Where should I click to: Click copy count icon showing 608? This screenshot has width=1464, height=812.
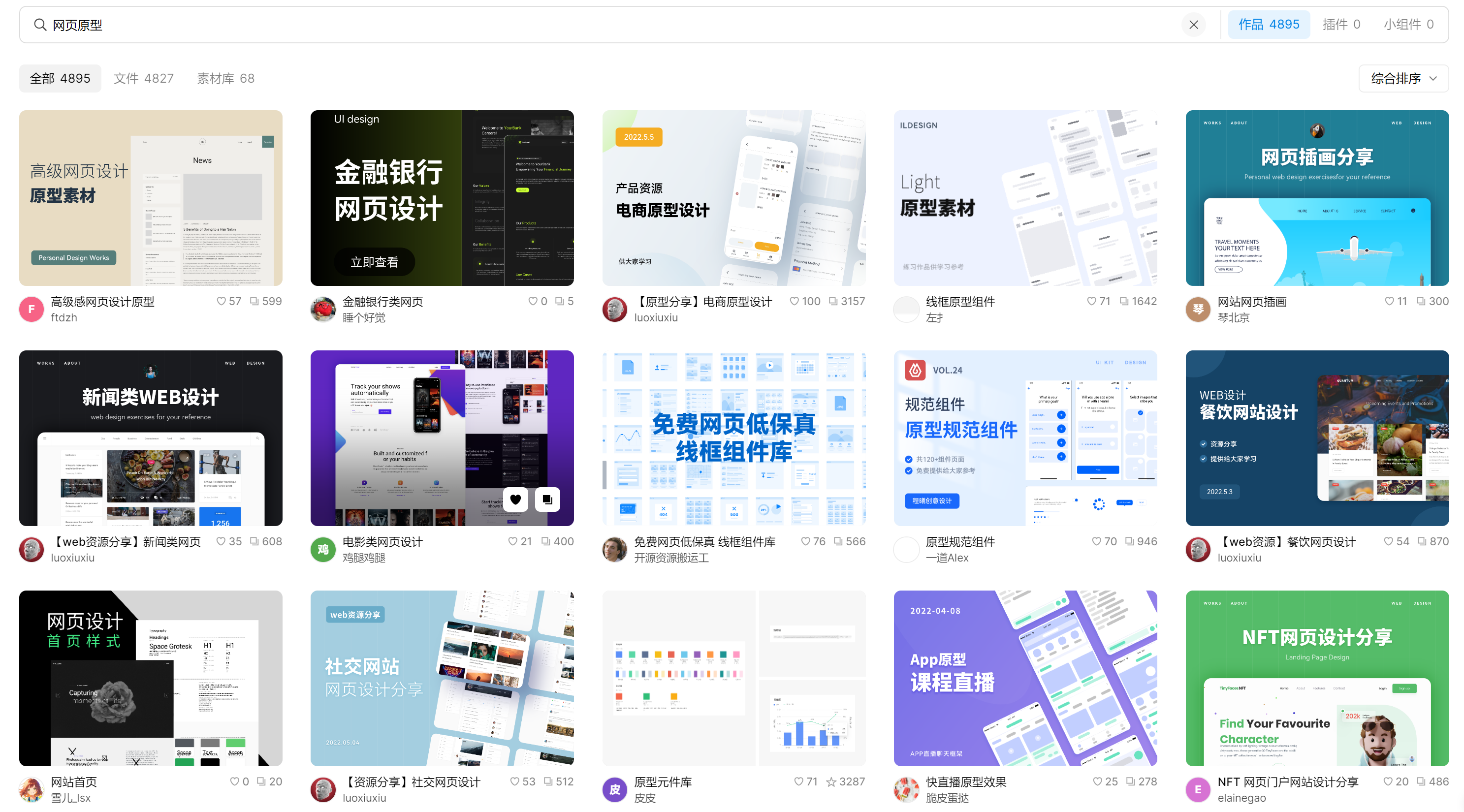coord(255,541)
